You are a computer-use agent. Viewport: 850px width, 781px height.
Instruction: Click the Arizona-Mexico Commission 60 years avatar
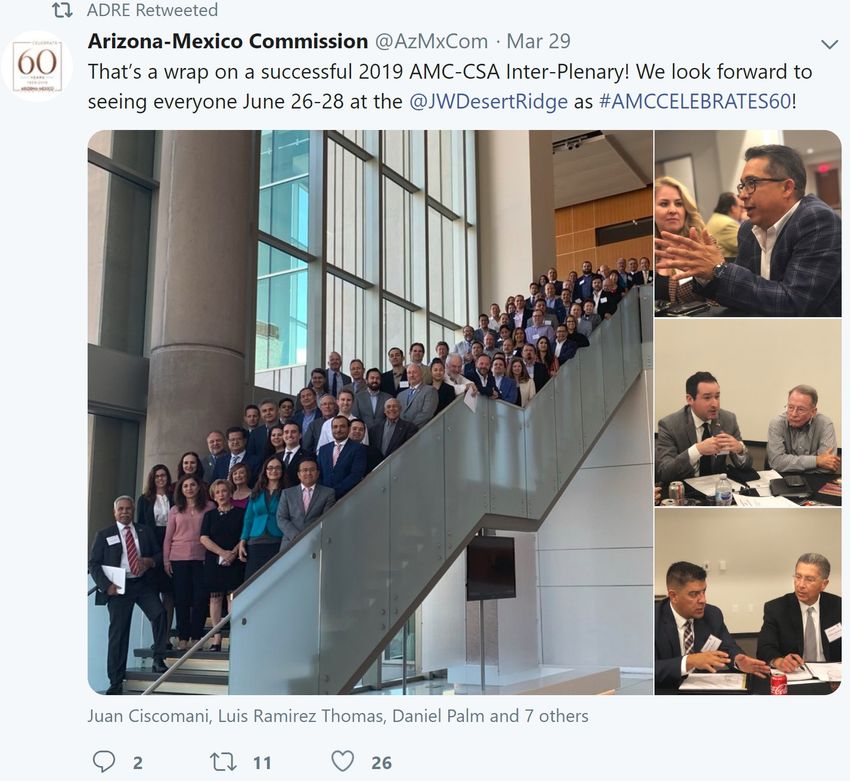(37, 67)
